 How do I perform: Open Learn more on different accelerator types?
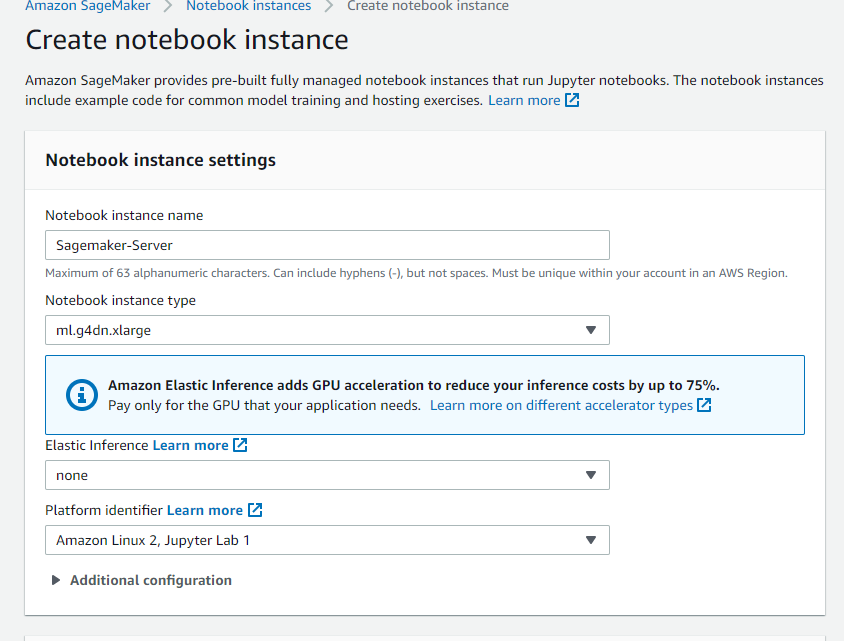[561, 405]
